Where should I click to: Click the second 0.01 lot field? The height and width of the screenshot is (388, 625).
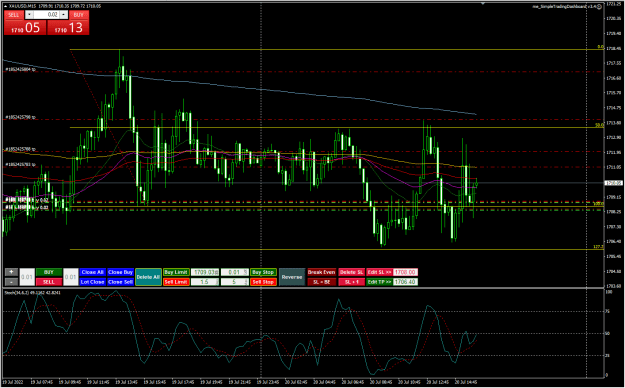(71, 277)
